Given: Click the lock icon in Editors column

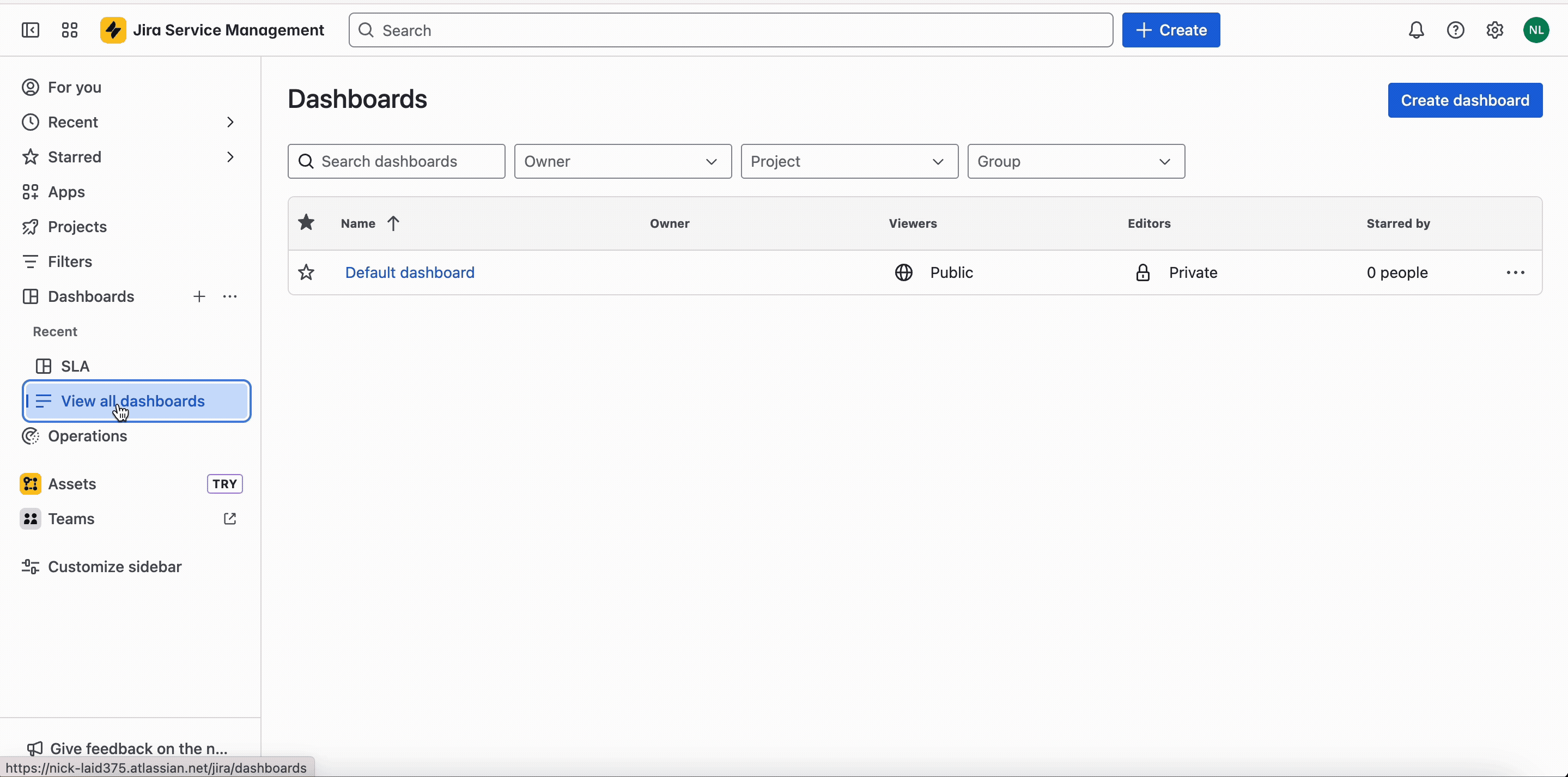Looking at the screenshot, I should pos(1142,272).
